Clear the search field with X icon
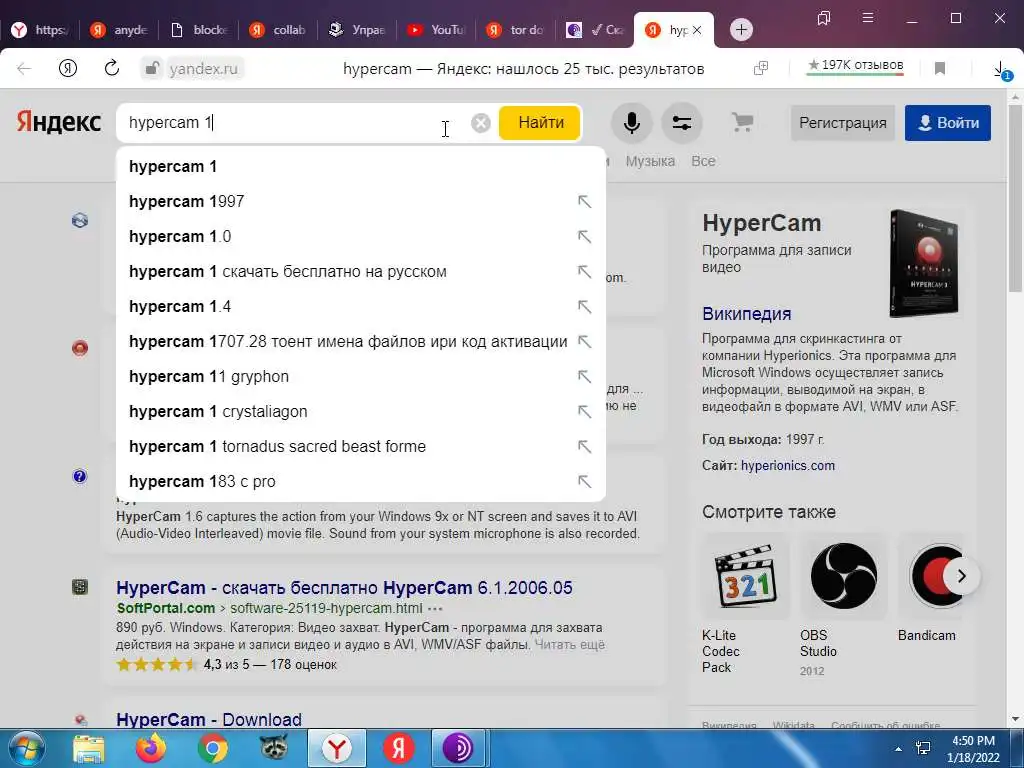 tap(481, 123)
